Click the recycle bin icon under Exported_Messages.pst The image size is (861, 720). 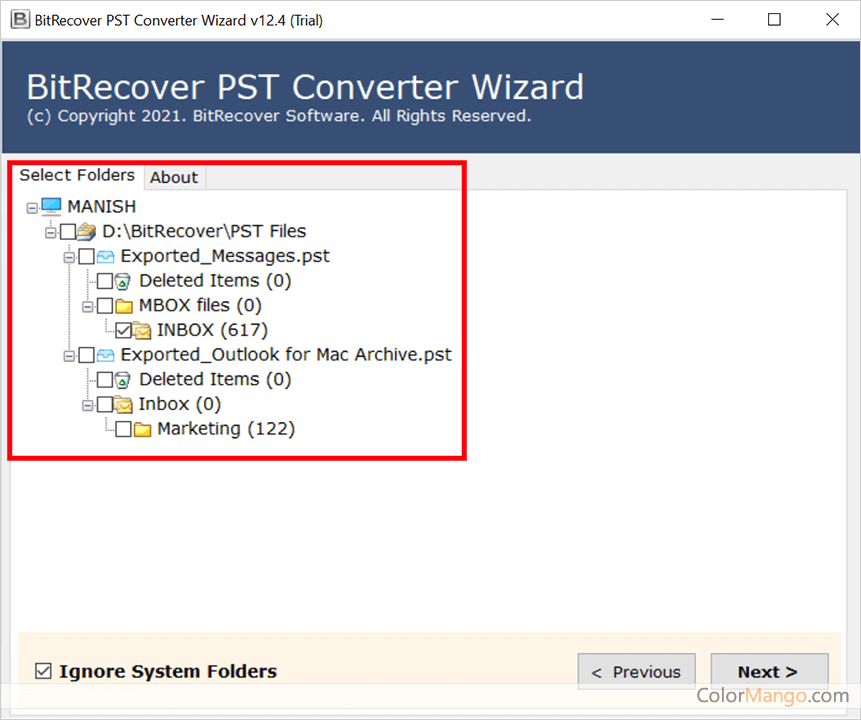(122, 281)
